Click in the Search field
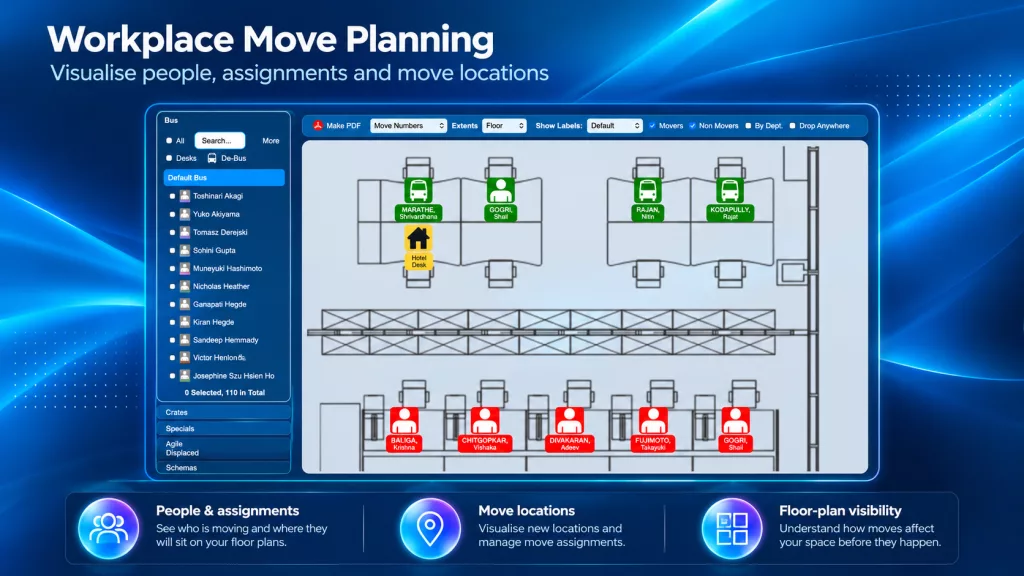The height and width of the screenshot is (576, 1024). pos(219,140)
